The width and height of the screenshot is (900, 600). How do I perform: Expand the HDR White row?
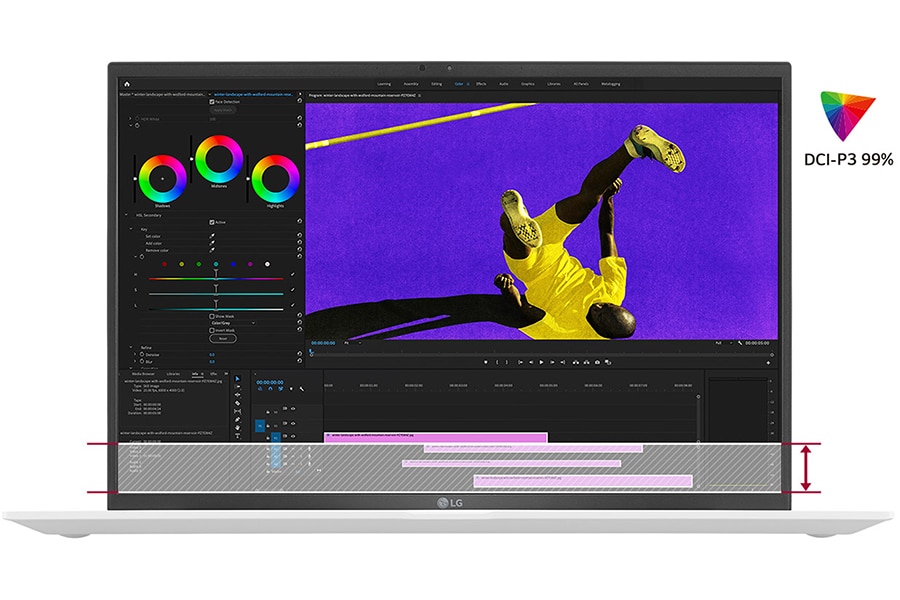130,118
